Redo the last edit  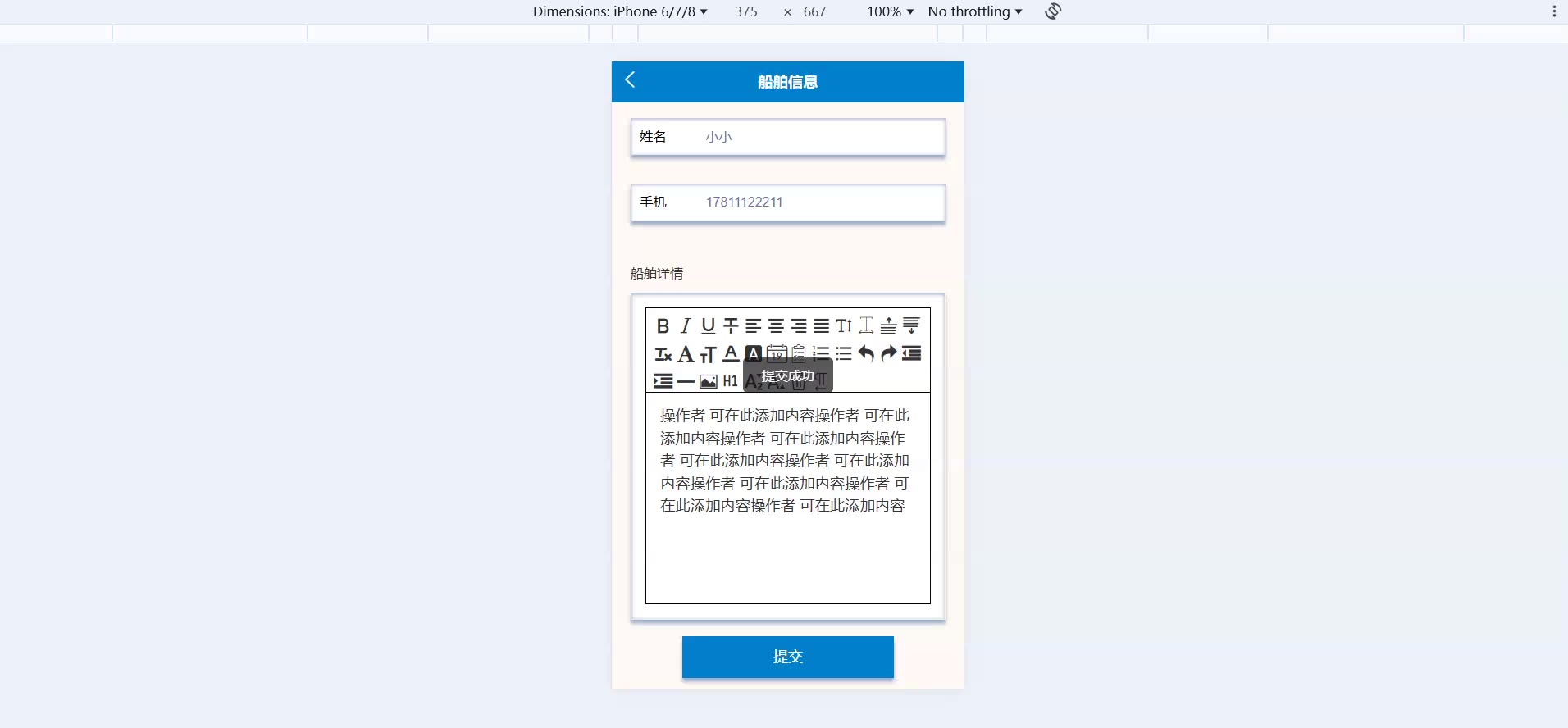[888, 353]
